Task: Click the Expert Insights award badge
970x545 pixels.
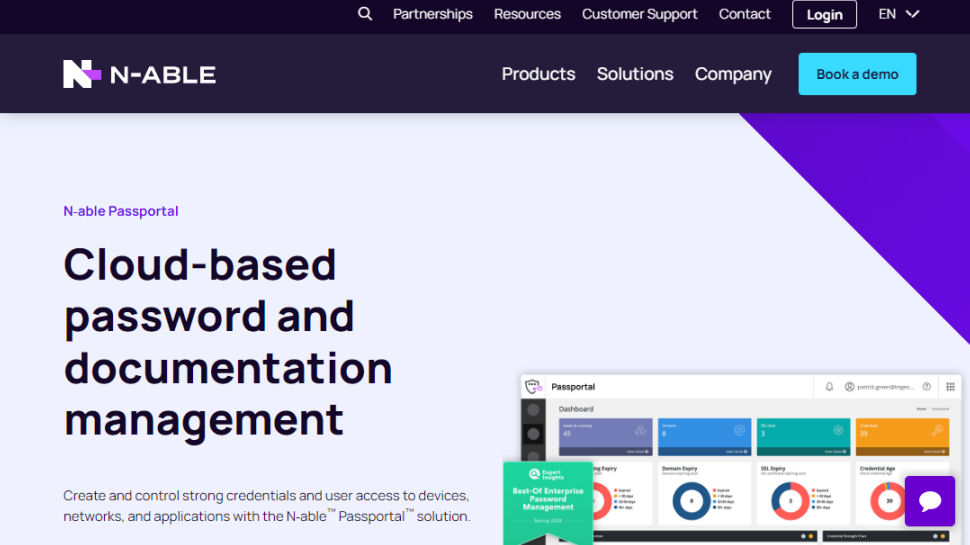Action: coord(548,502)
